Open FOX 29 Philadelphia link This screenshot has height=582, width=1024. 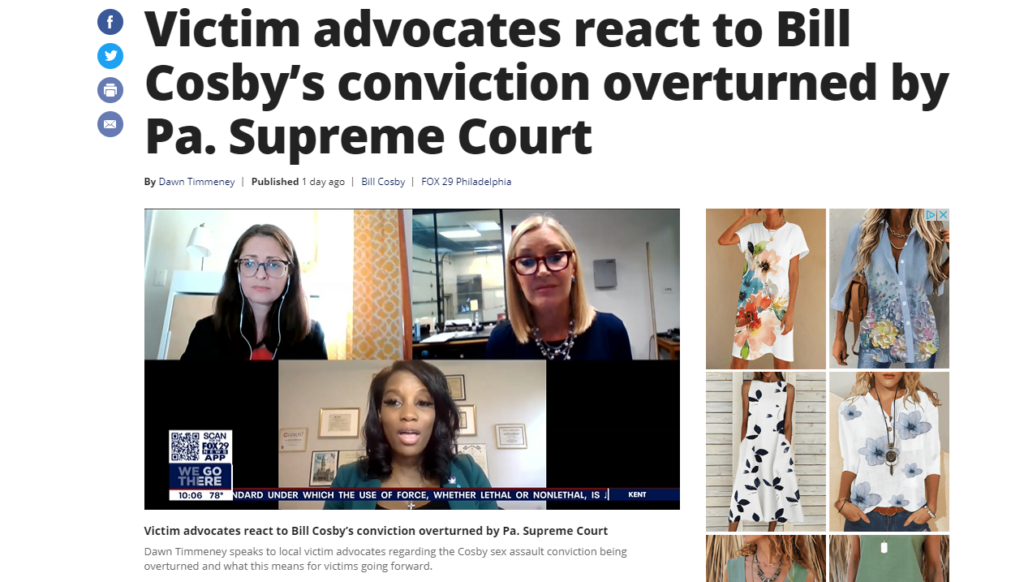(x=466, y=182)
